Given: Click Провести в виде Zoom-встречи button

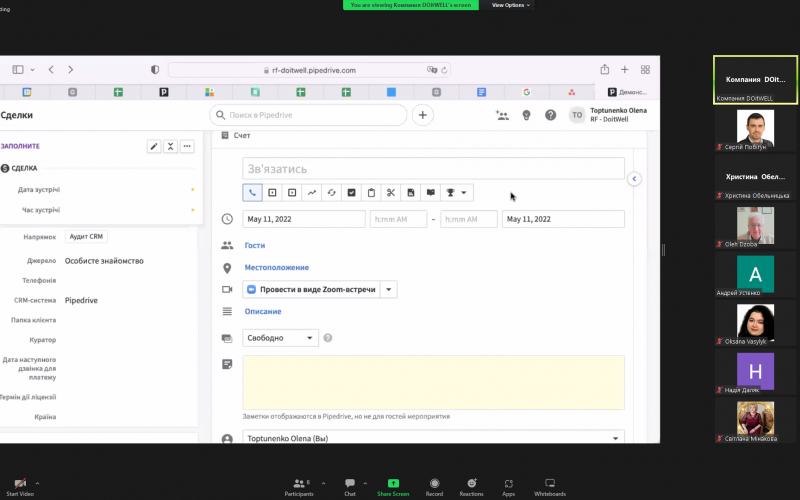Looking at the screenshot, I should coord(311,289).
